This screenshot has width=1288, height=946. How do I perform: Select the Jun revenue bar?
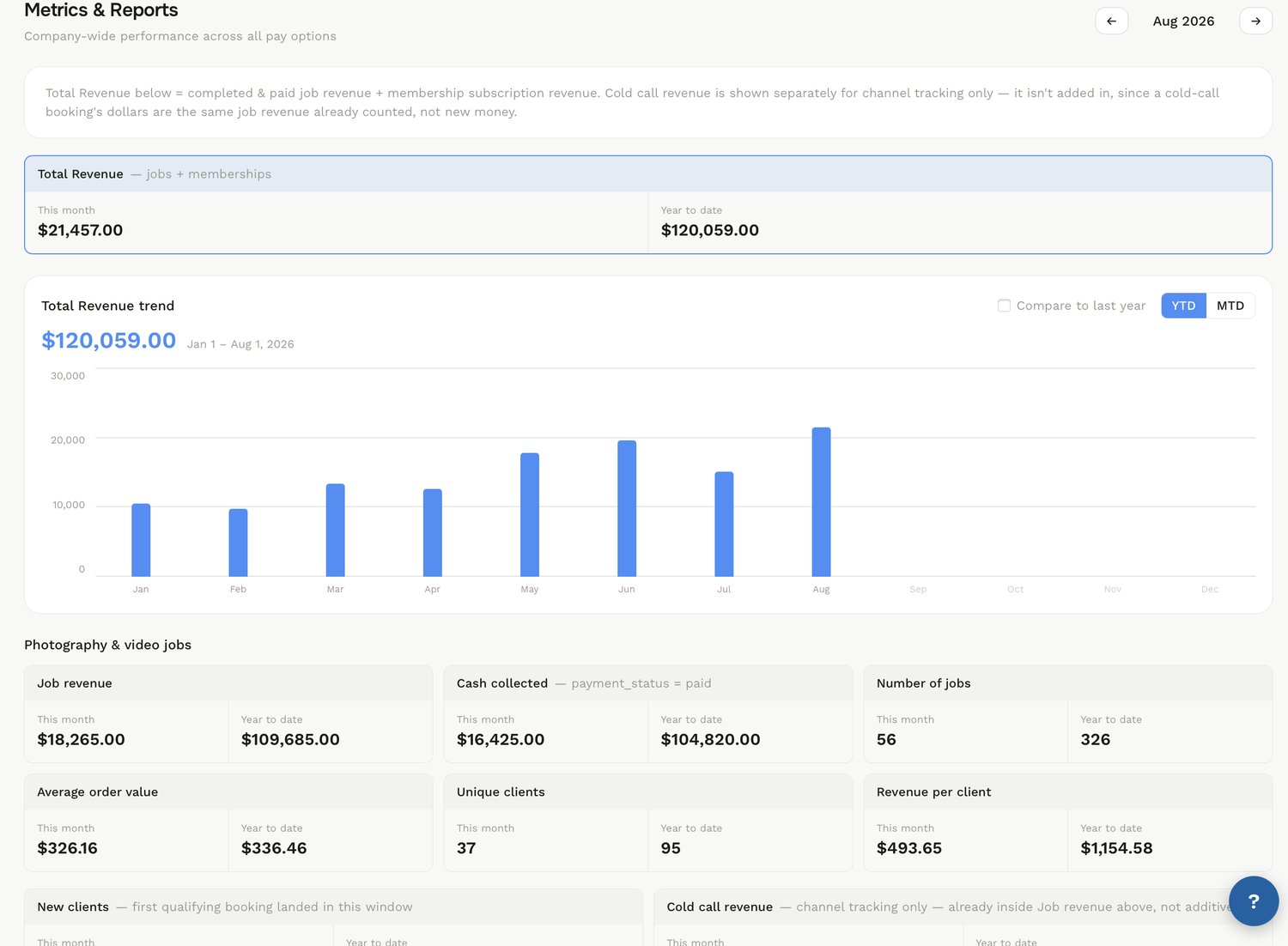pyautogui.click(x=627, y=508)
